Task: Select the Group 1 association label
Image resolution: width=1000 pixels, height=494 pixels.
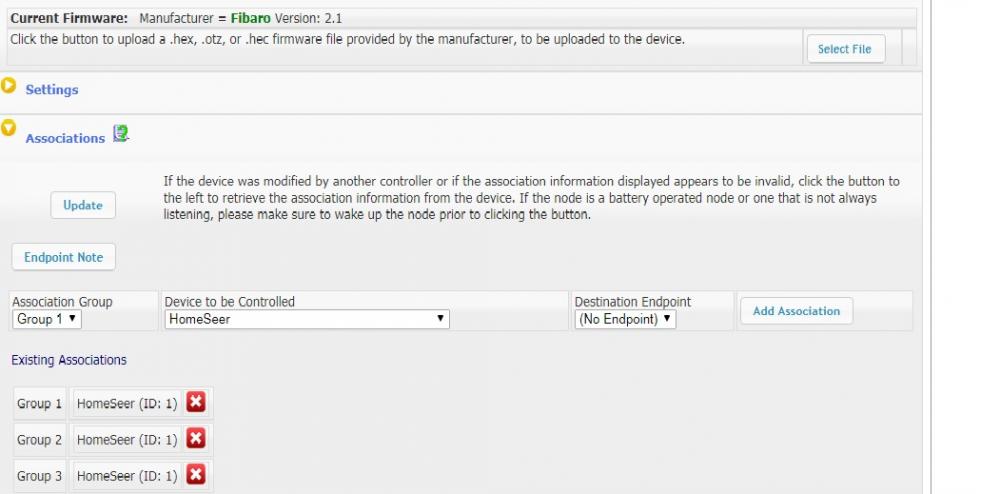Action: pos(40,404)
